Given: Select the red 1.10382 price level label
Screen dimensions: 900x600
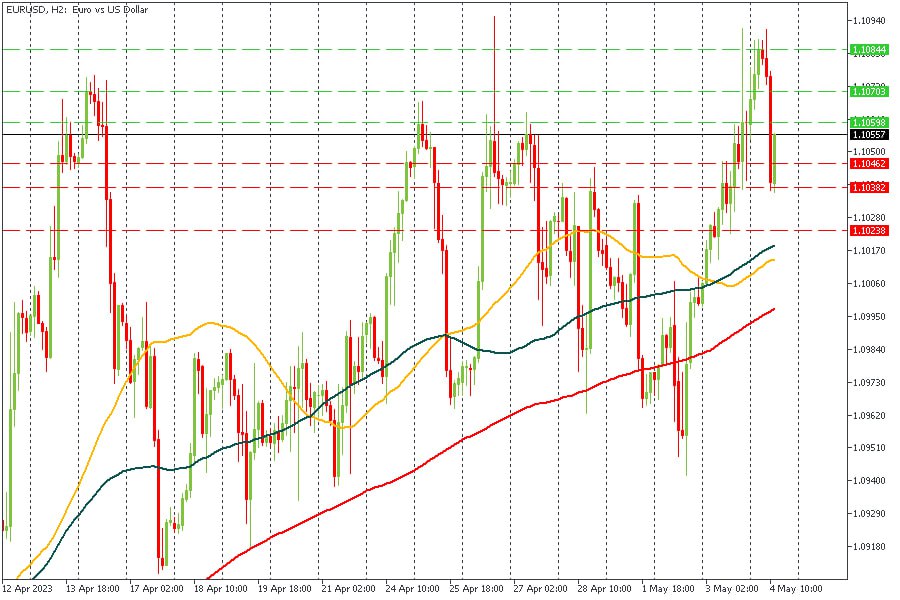Looking at the screenshot, I should [x=869, y=187].
